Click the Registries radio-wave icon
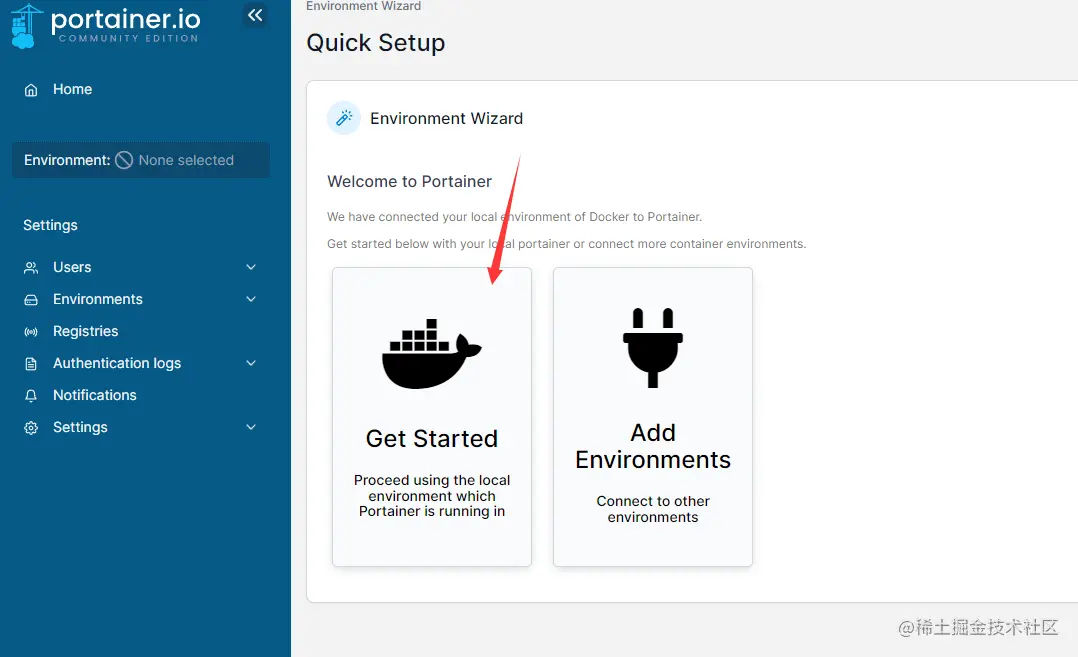The height and width of the screenshot is (657, 1078). pos(31,332)
